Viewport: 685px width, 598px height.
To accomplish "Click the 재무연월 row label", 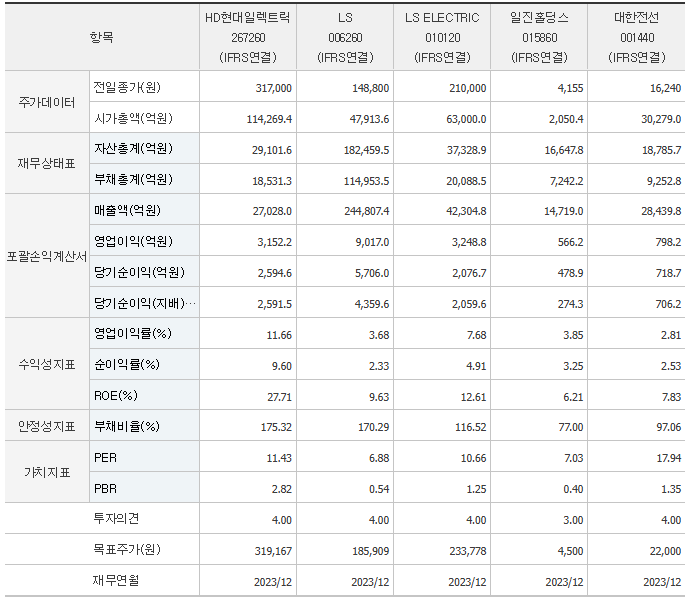I will [x=116, y=581].
